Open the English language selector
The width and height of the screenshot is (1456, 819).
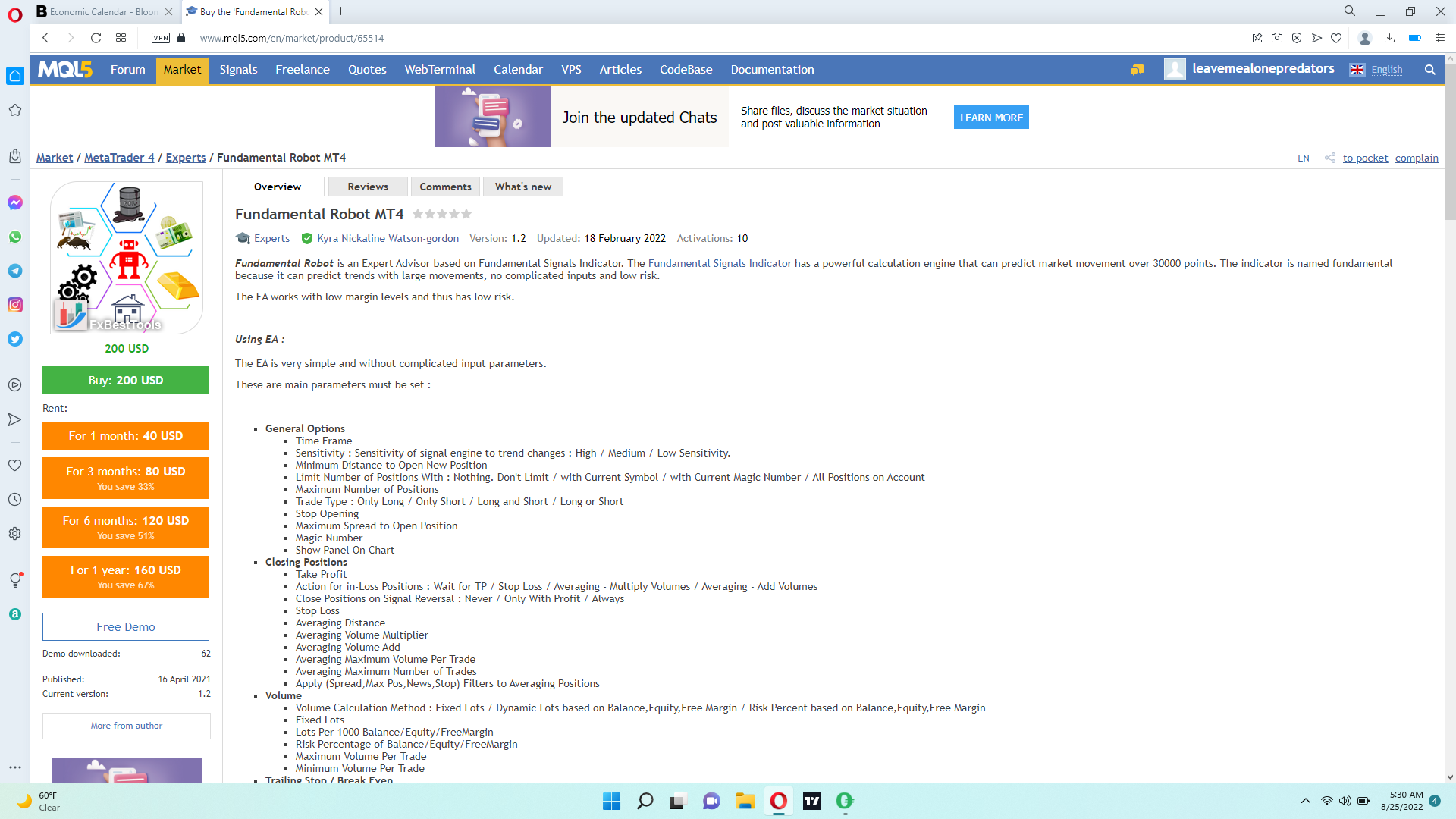click(1386, 70)
